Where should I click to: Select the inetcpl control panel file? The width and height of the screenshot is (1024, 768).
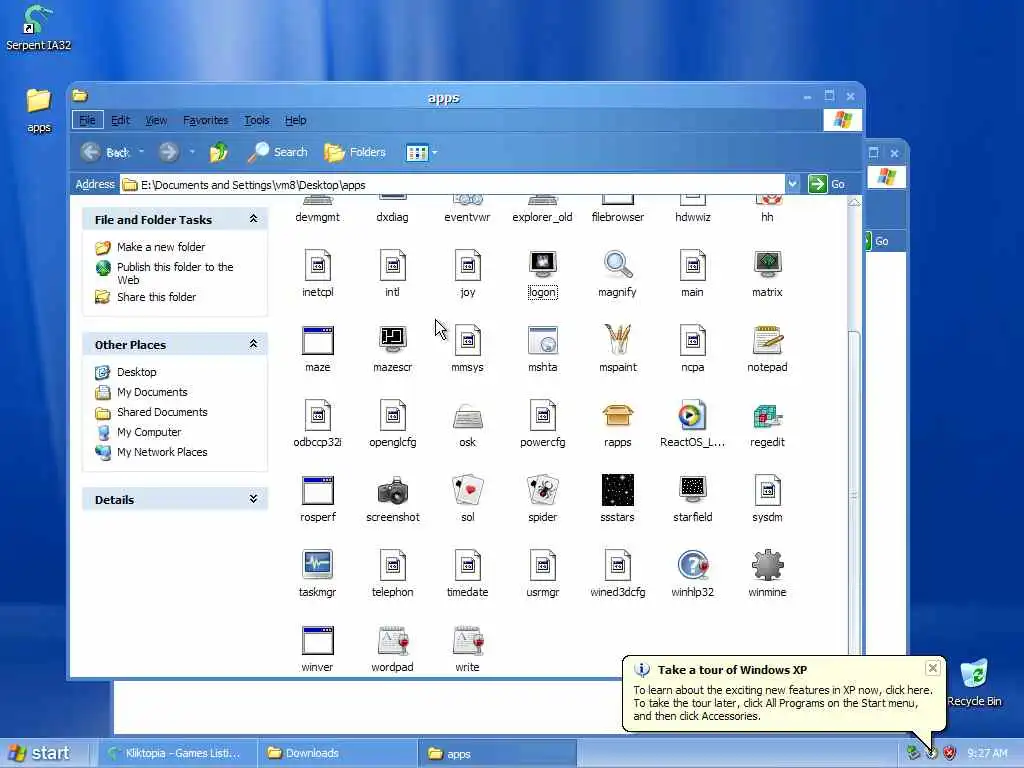click(x=317, y=264)
